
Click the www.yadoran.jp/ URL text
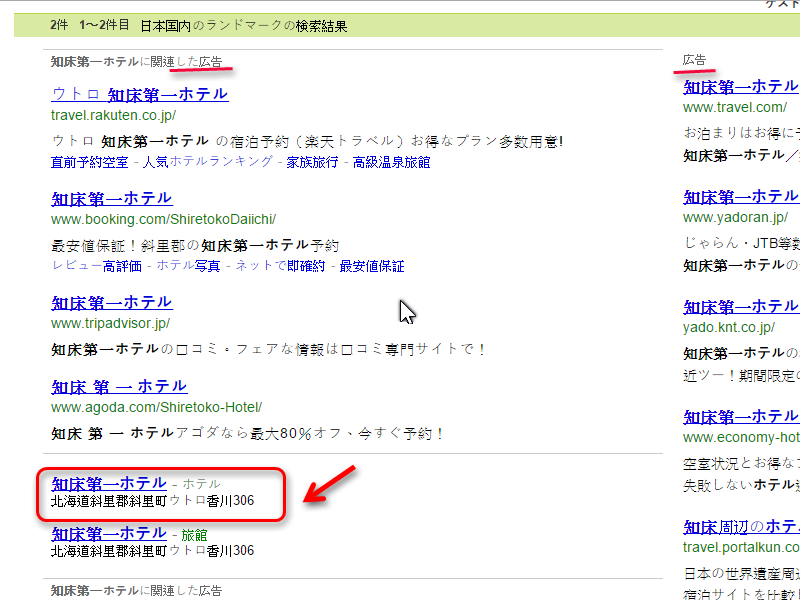(x=736, y=218)
